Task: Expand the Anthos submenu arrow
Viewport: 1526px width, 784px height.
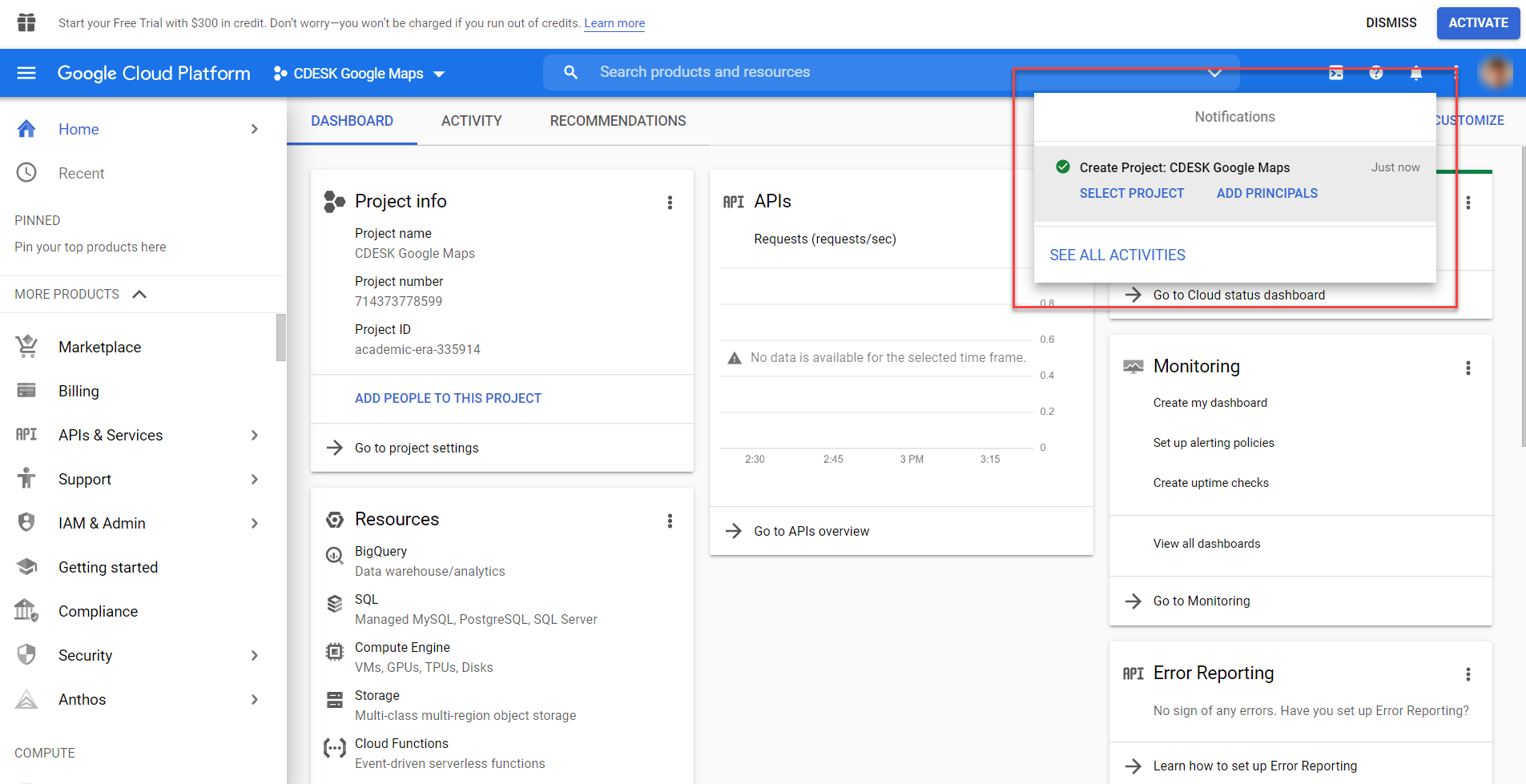Action: 255,699
